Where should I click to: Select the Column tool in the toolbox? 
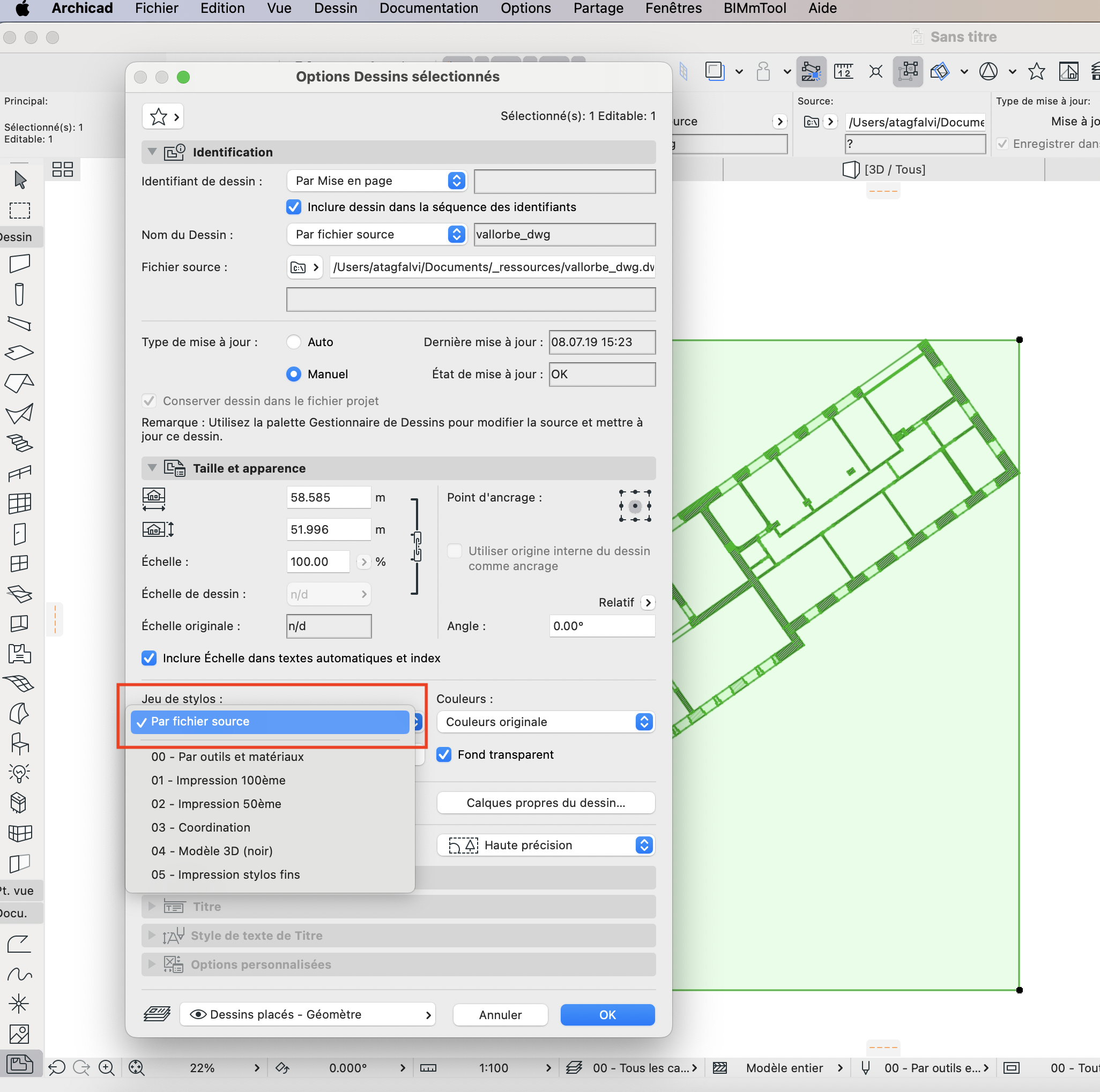(20, 294)
